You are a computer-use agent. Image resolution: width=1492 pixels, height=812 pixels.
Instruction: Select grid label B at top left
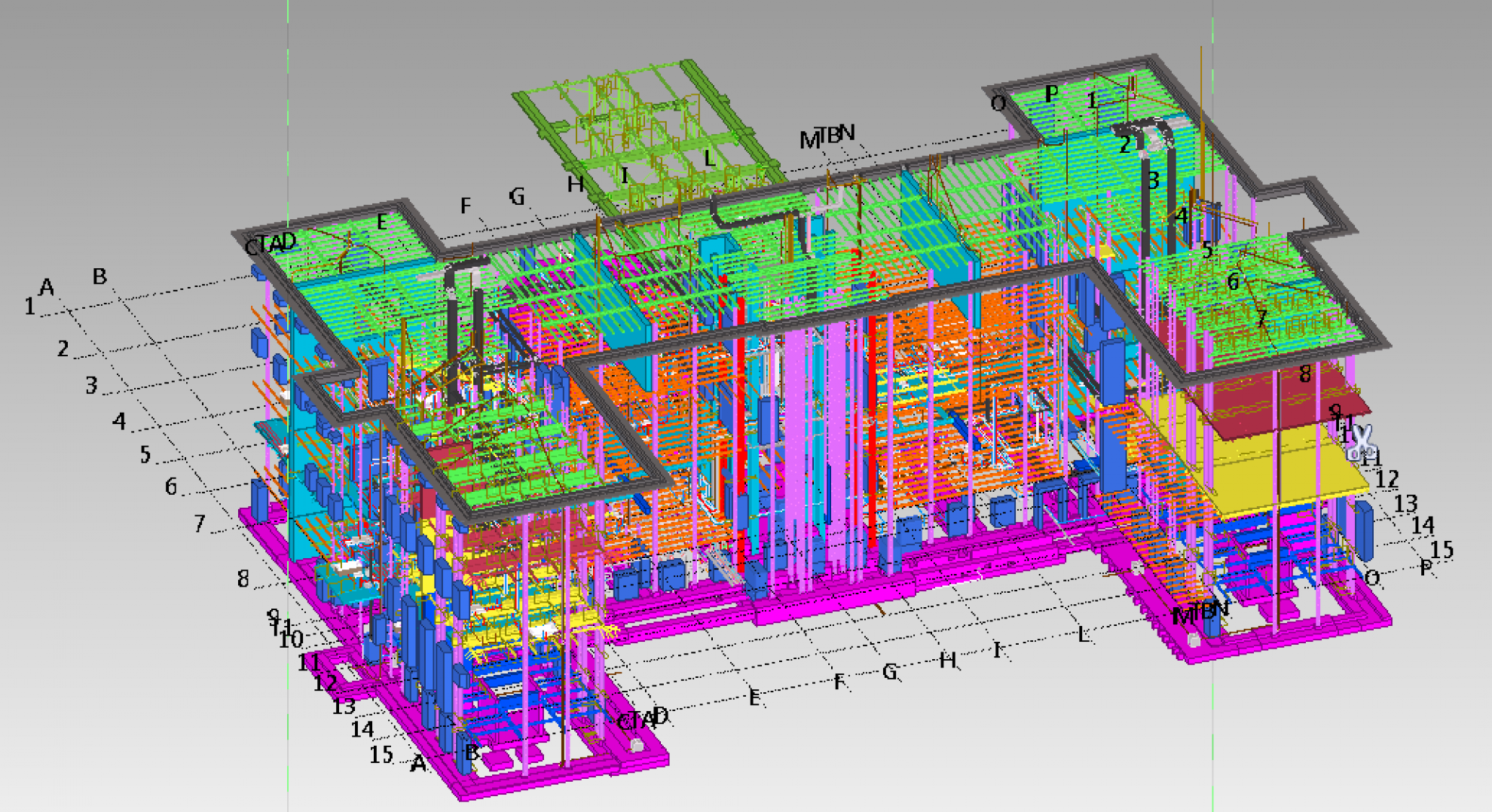(99, 276)
